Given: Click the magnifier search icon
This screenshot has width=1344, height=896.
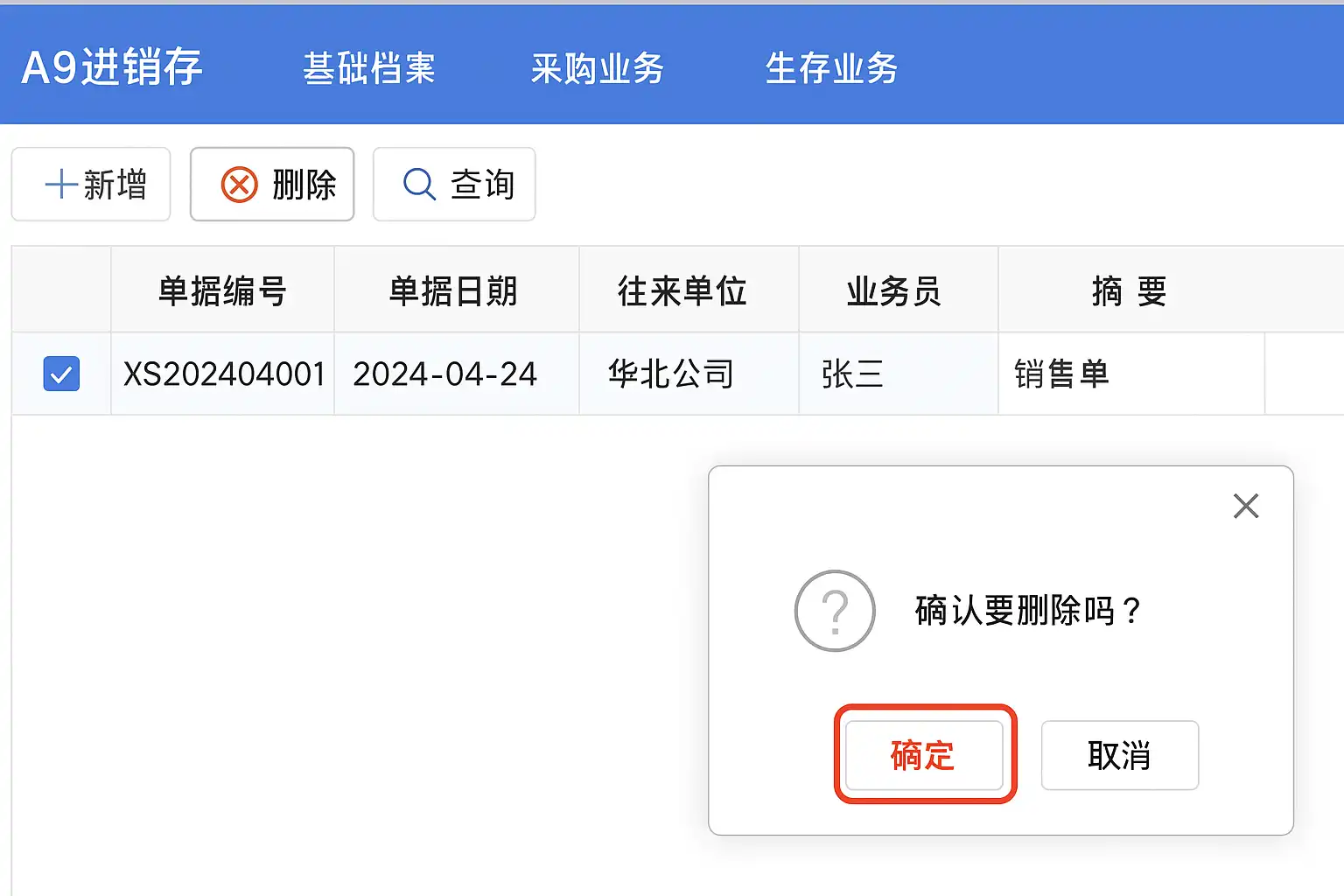Looking at the screenshot, I should pyautogui.click(x=418, y=185).
